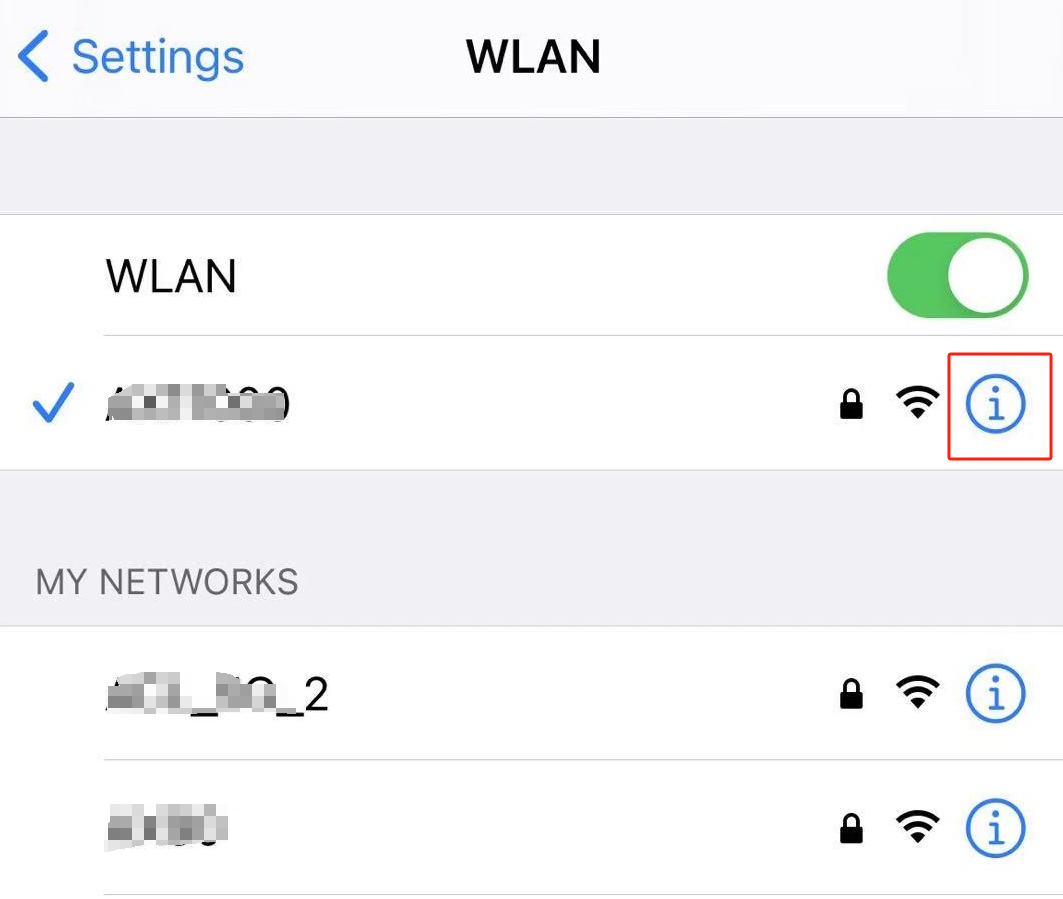
Task: Turn off the WLAN switch
Action: [957, 275]
